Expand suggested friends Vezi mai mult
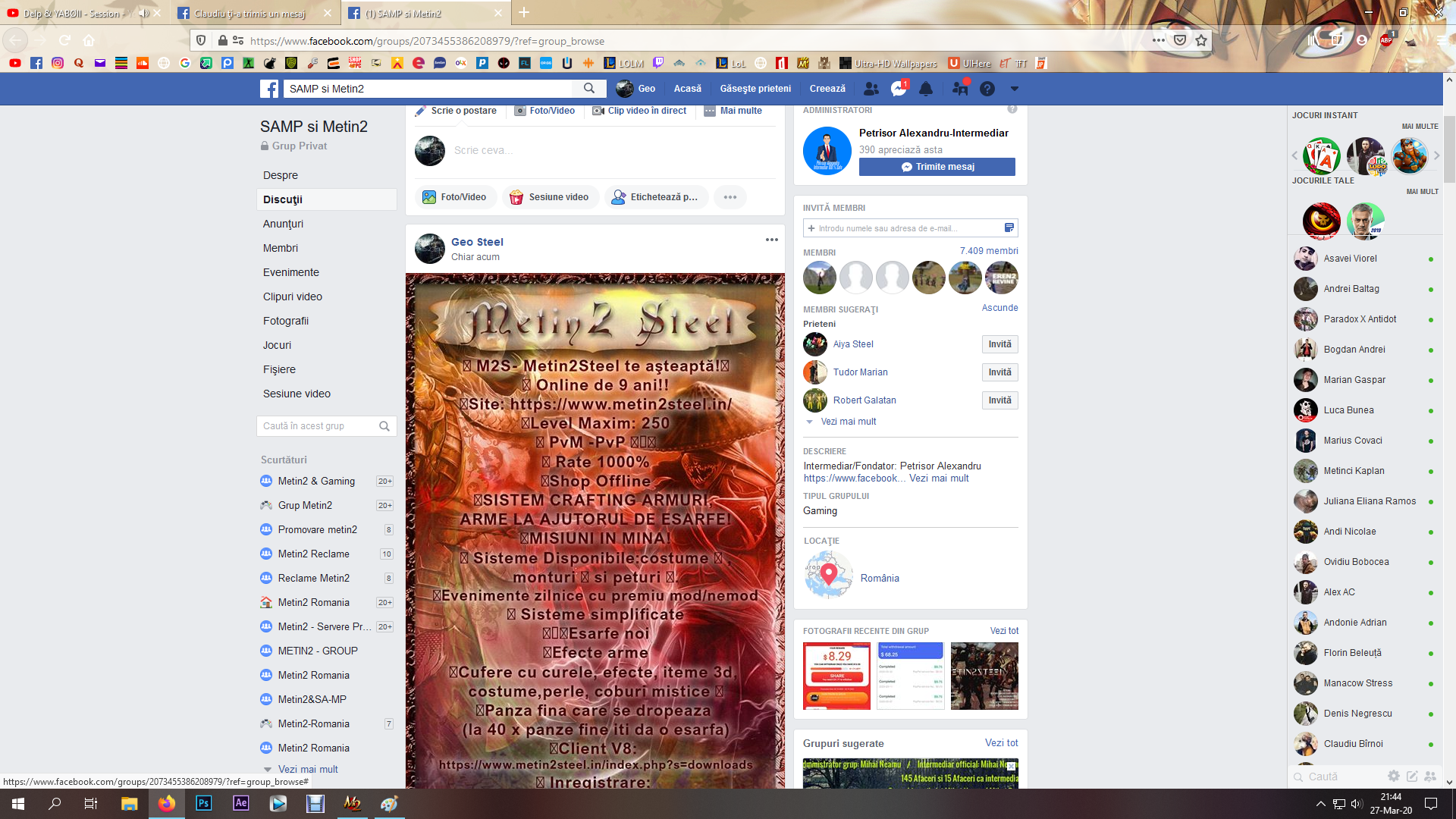 [848, 422]
